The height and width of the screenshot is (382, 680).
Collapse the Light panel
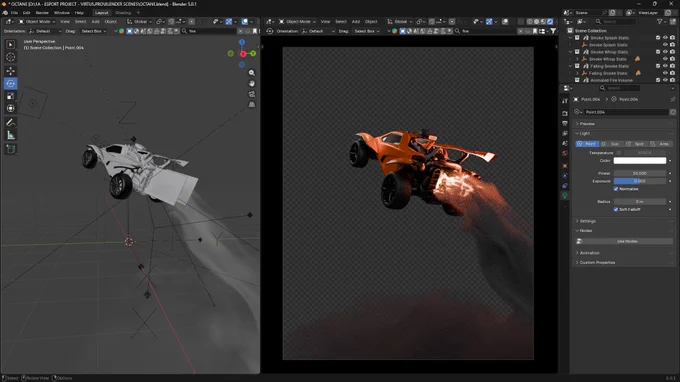coord(585,134)
